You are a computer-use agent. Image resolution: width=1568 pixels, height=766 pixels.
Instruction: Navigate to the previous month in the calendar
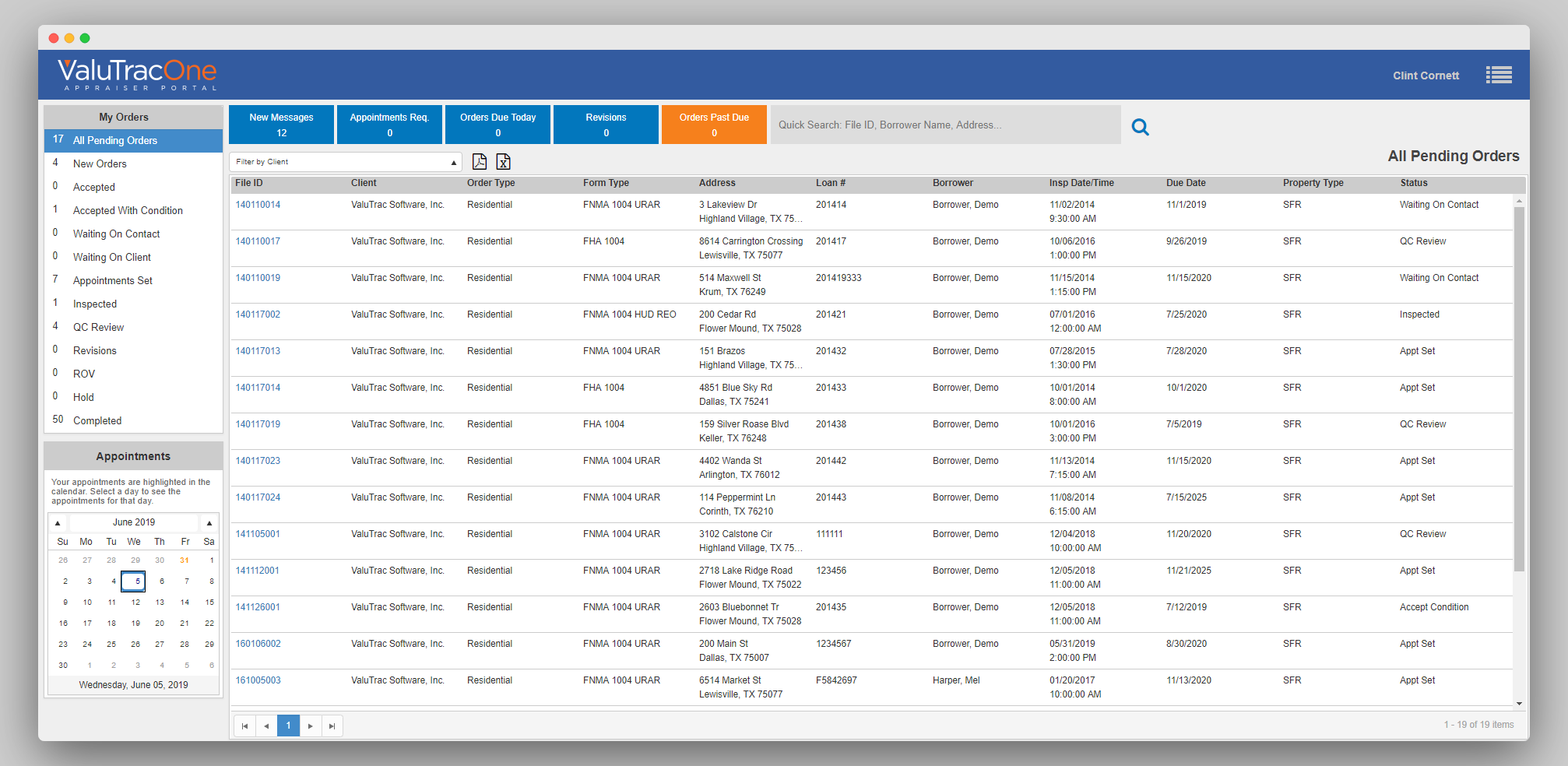58,522
